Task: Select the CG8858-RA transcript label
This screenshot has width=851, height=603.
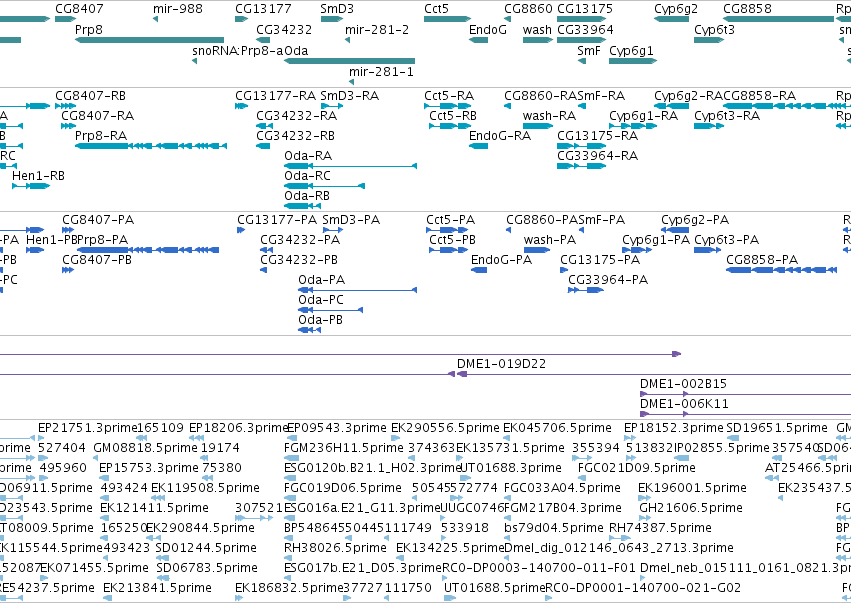Action: 760,96
